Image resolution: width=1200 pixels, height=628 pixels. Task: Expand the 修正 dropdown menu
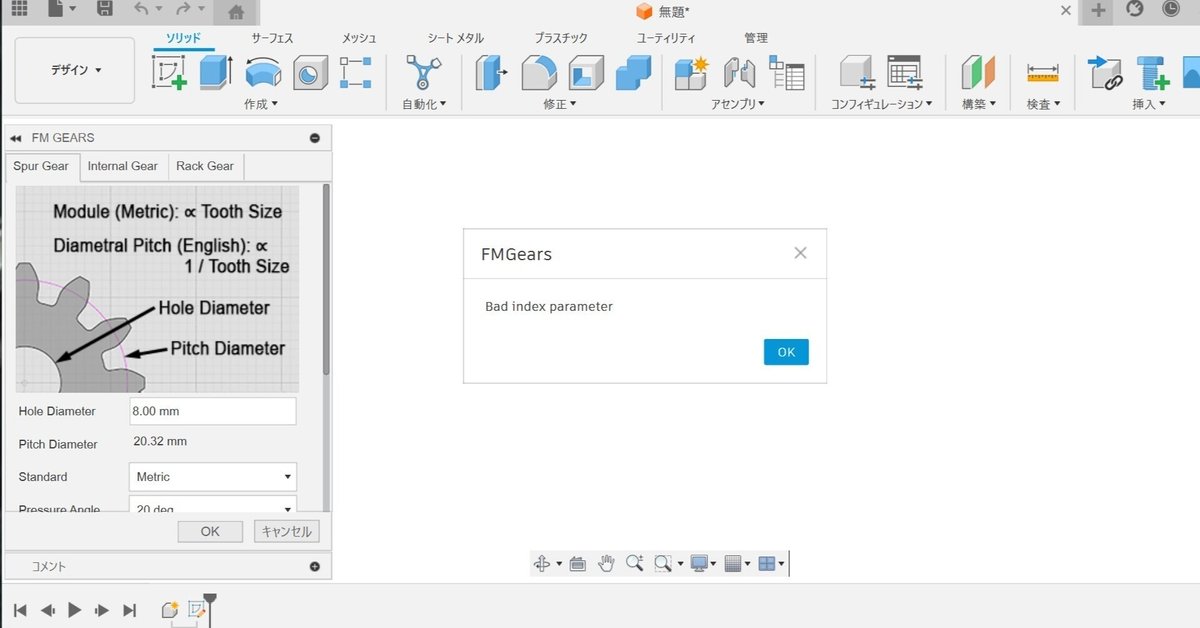tap(560, 103)
